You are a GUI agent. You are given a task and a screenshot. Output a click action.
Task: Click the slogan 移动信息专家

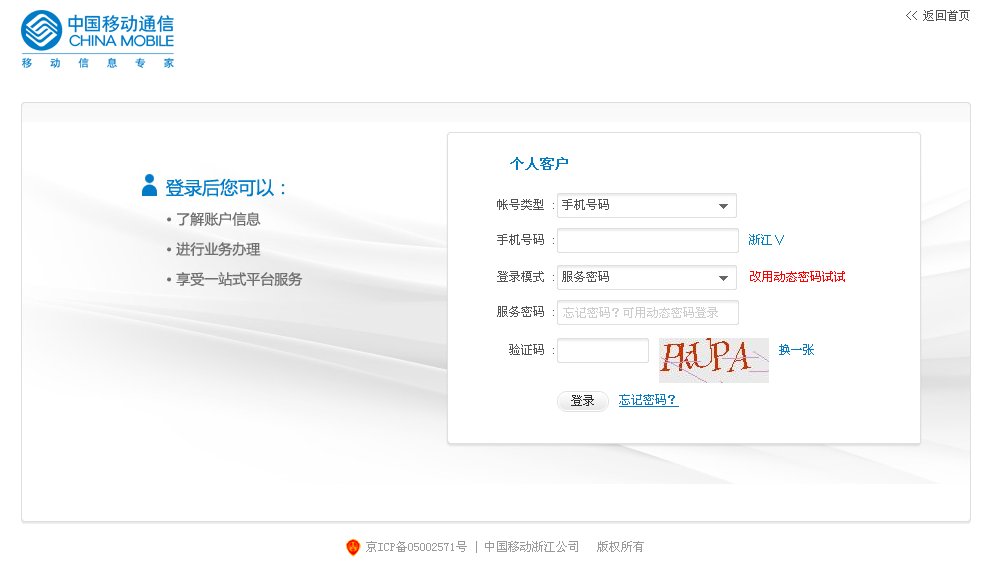pyautogui.click(x=98, y=63)
